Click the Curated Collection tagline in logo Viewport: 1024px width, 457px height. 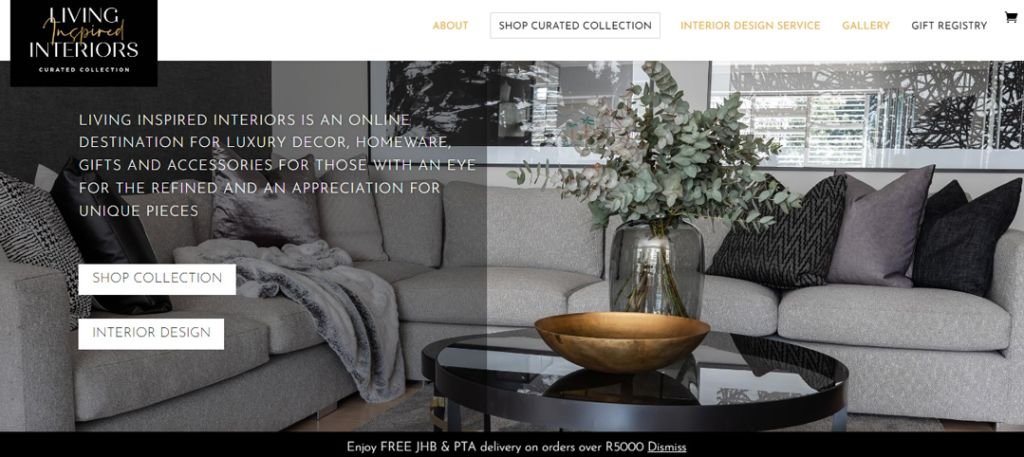pos(84,69)
